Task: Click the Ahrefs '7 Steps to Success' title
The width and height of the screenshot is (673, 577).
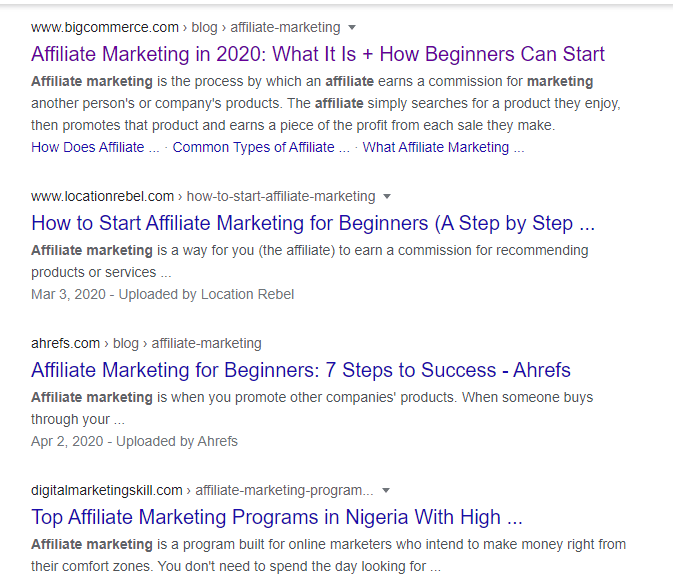Action: 301,370
